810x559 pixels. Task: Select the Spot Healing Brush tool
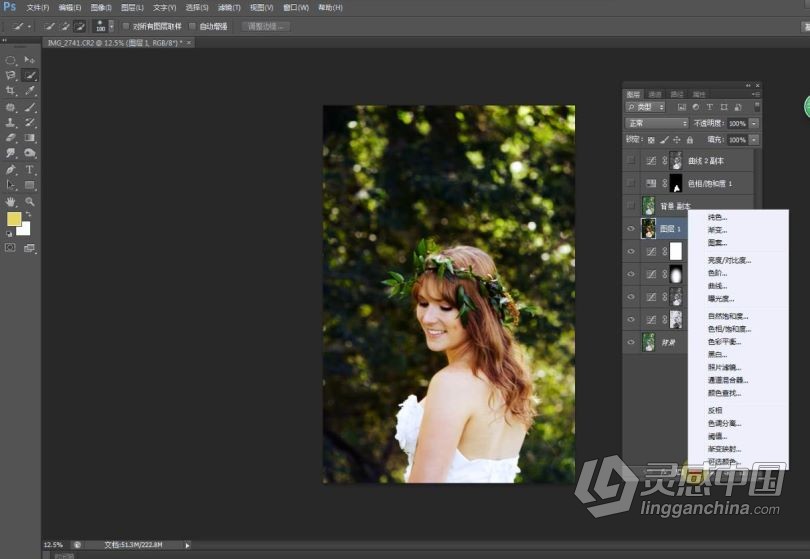click(x=10, y=107)
